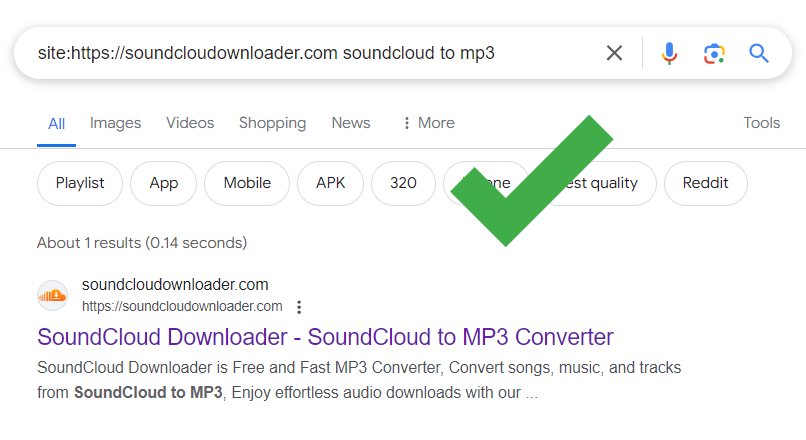Start voice search with the microphone icon
This screenshot has height=440, width=806.
669,53
